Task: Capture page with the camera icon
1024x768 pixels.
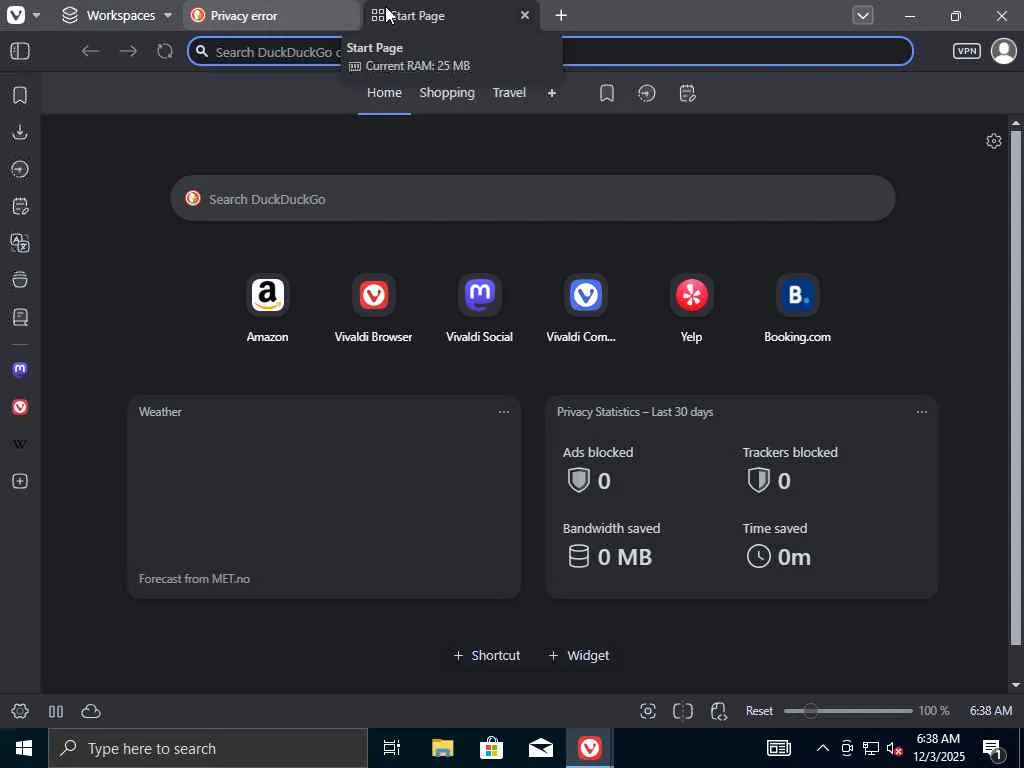Action: pos(648,711)
